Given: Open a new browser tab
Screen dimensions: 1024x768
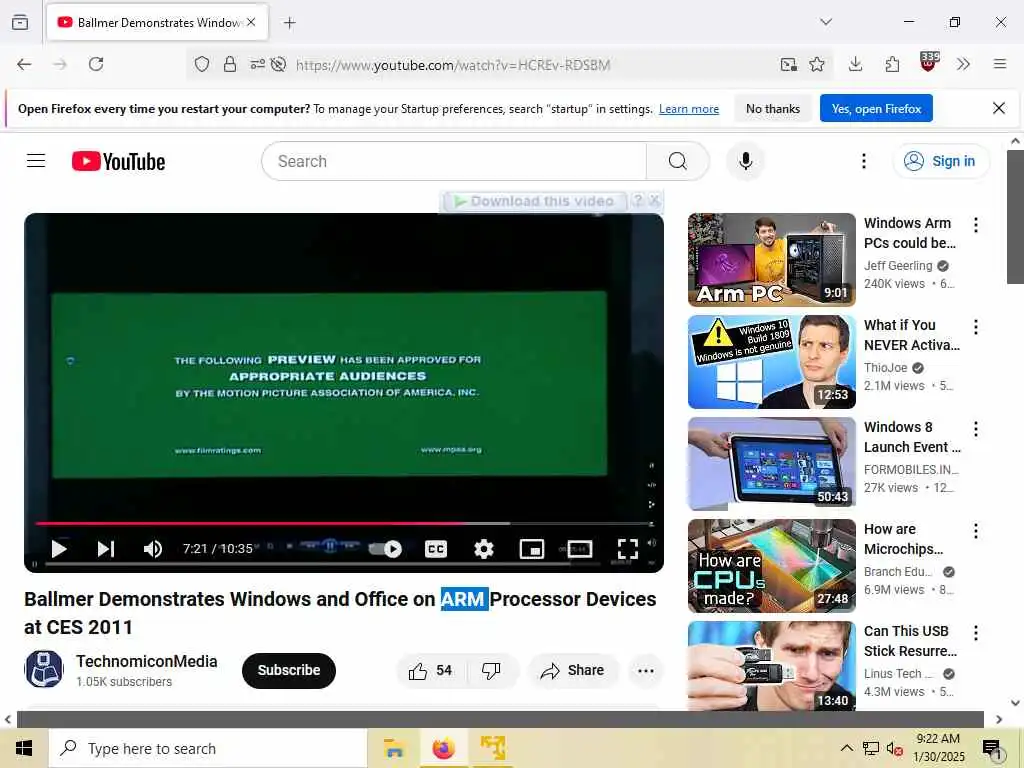Looking at the screenshot, I should [x=289, y=23].
